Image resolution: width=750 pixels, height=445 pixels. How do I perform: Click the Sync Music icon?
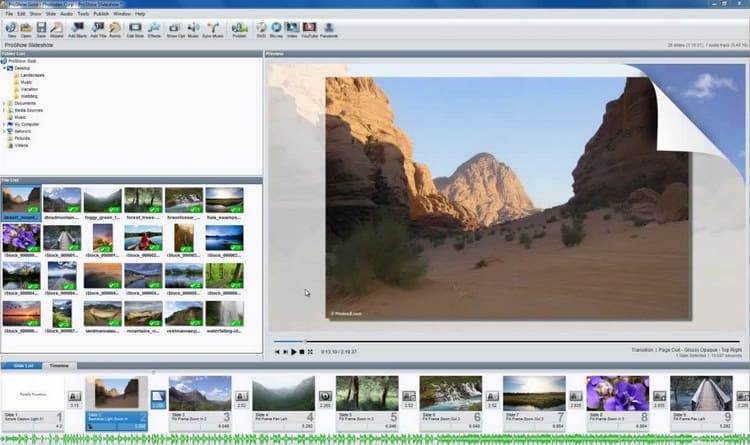pos(212,30)
